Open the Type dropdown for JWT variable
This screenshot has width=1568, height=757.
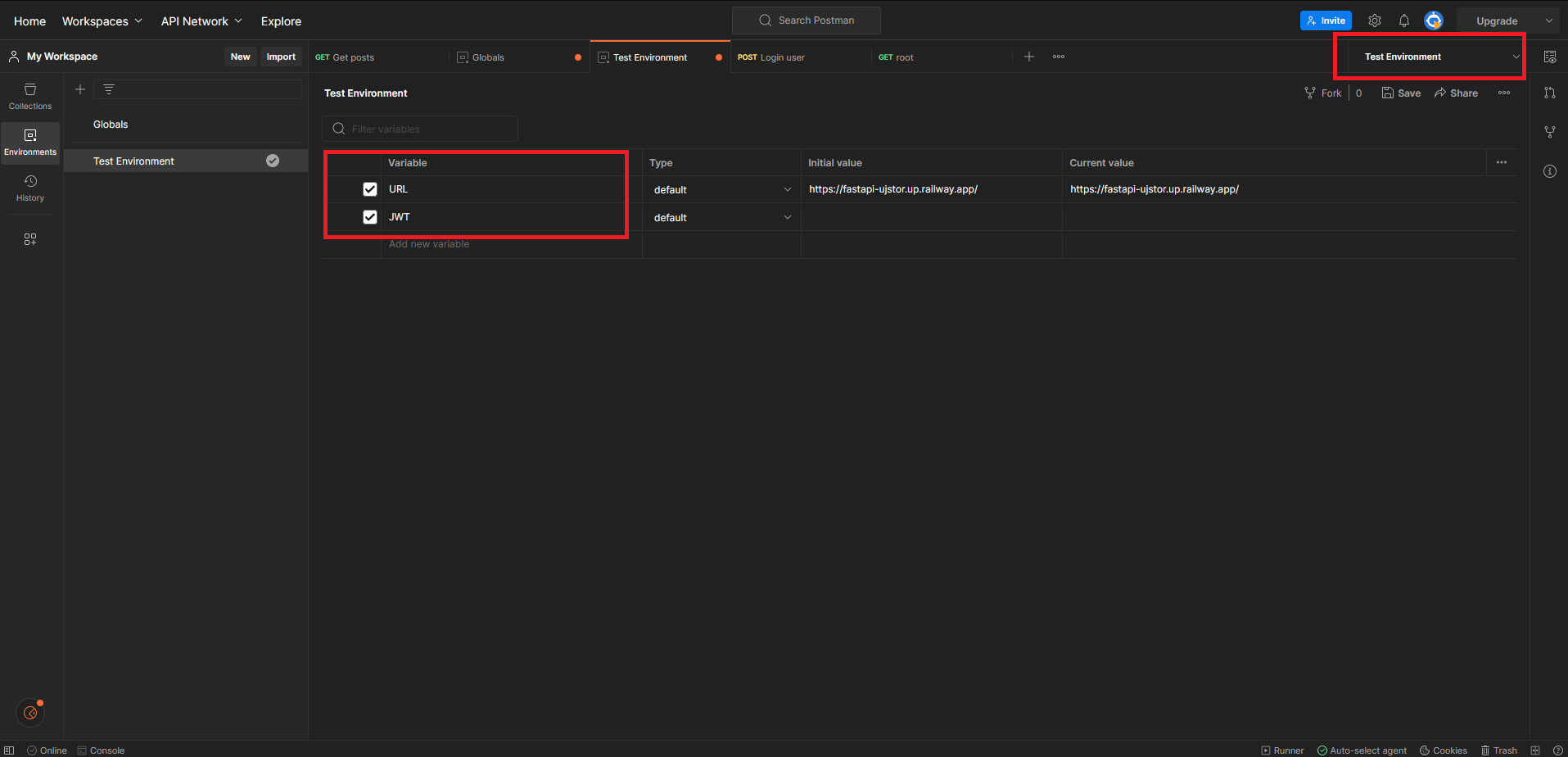(x=721, y=216)
